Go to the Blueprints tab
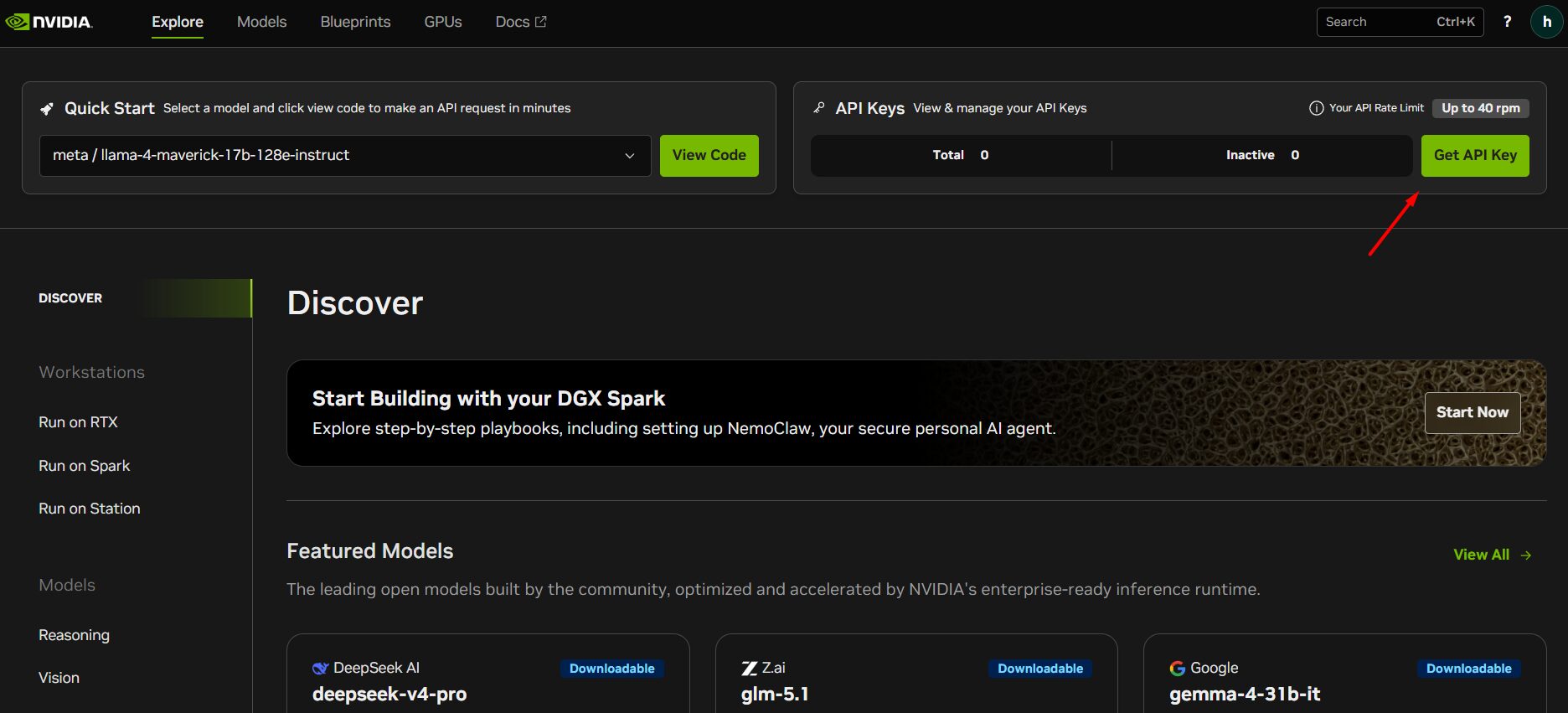 click(x=355, y=22)
